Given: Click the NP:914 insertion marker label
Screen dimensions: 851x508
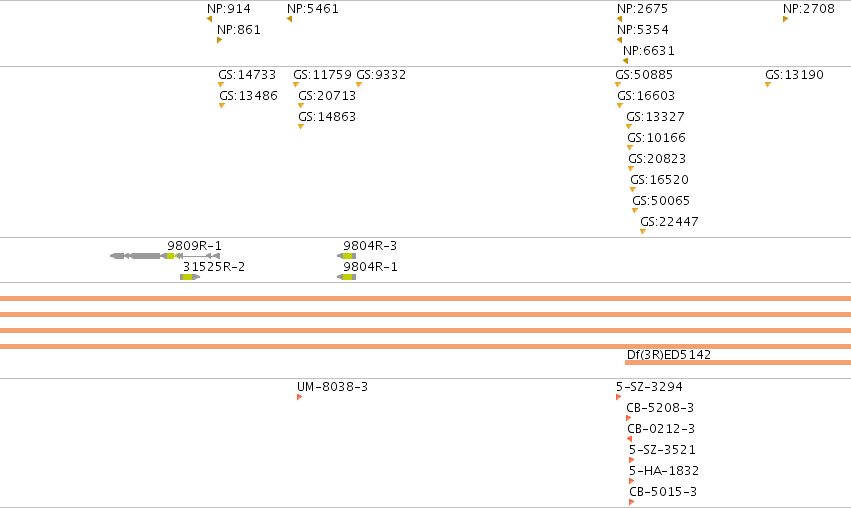Looking at the screenshot, I should point(228,9).
